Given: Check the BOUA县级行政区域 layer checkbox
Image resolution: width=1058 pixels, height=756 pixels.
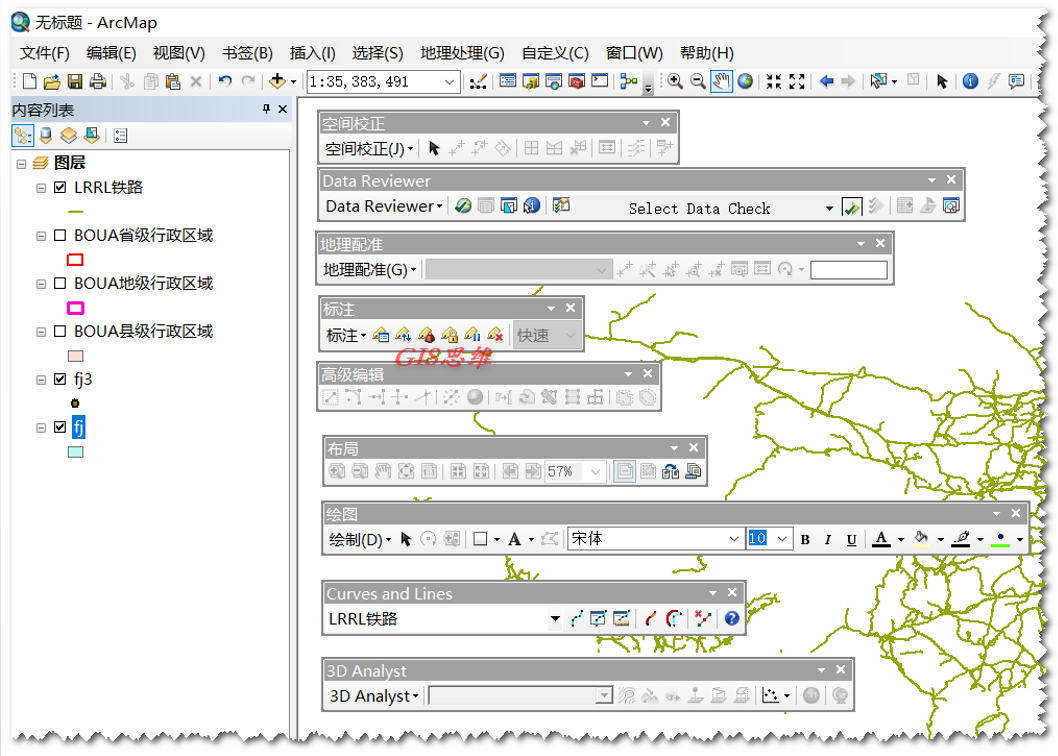Looking at the screenshot, I should pyautogui.click(x=60, y=331).
